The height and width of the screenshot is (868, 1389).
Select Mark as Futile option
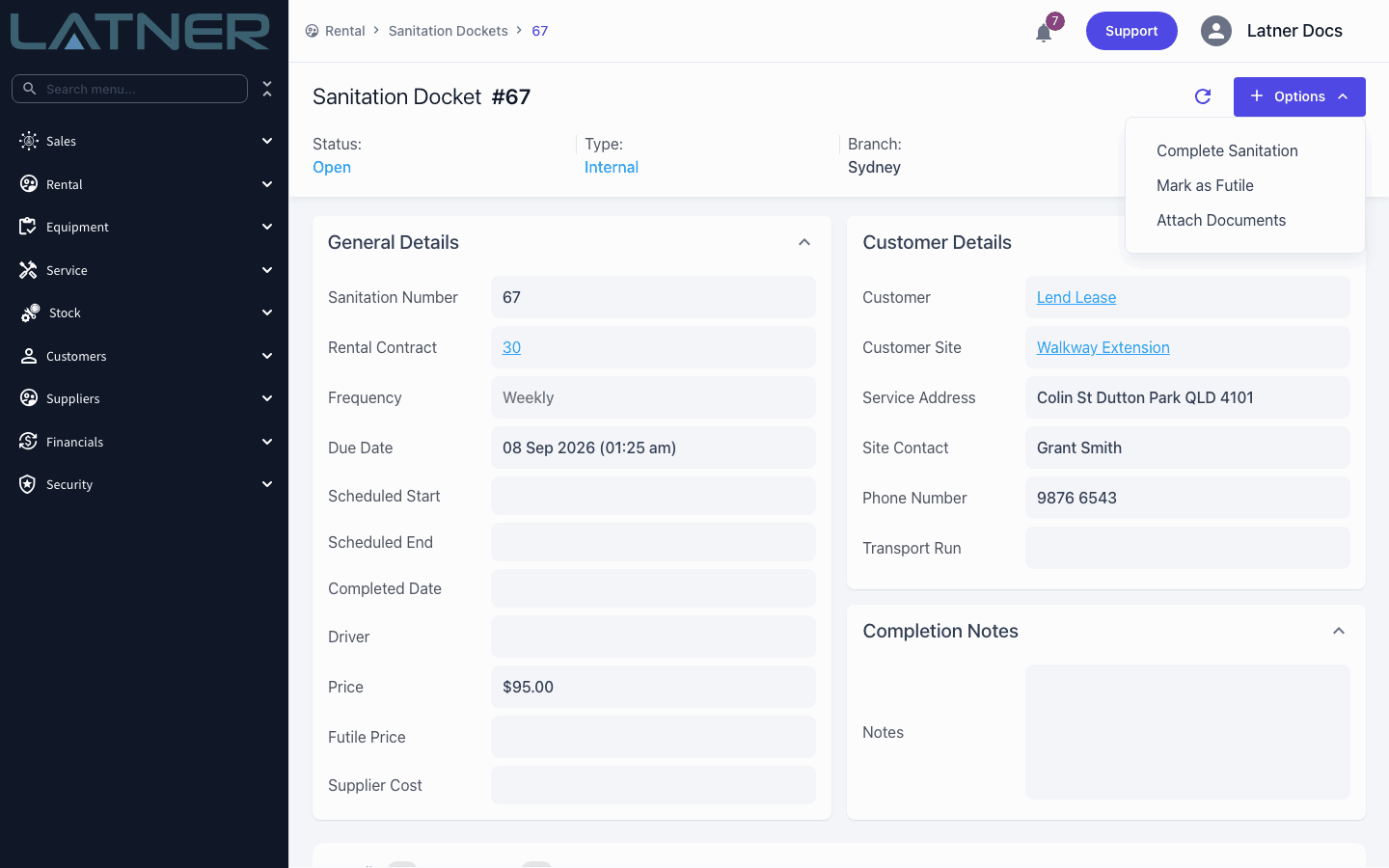pyautogui.click(x=1205, y=185)
